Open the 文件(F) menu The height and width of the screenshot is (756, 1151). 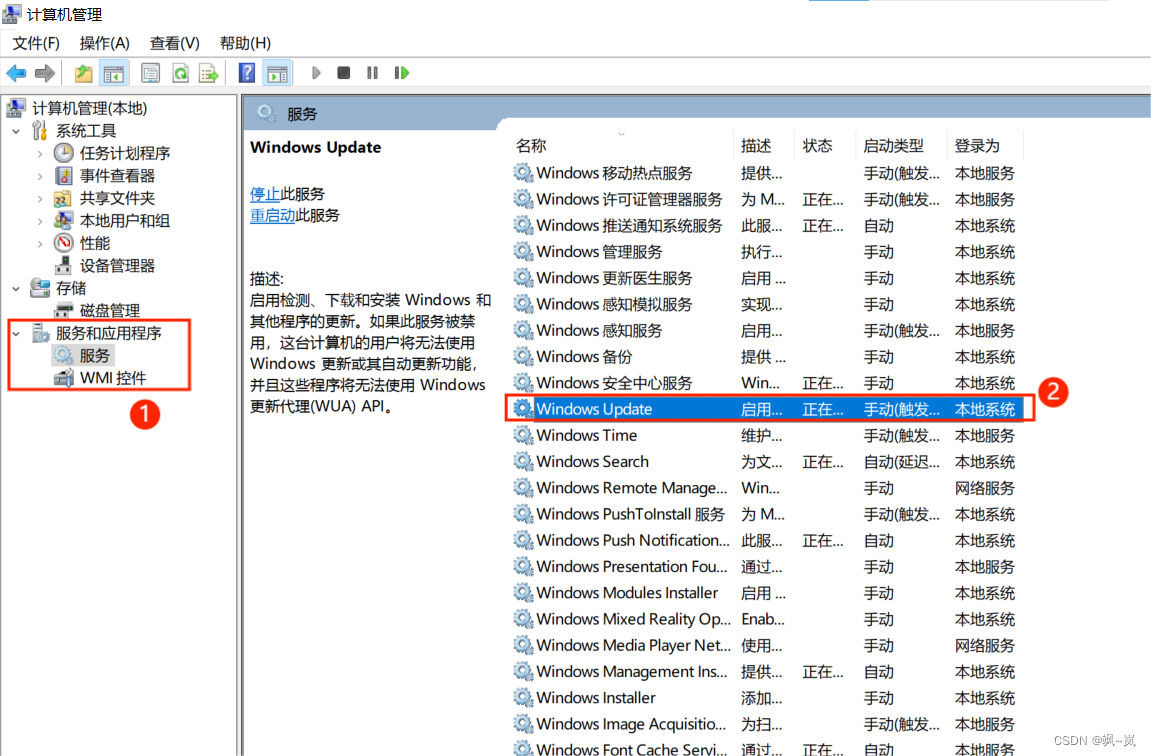point(36,43)
